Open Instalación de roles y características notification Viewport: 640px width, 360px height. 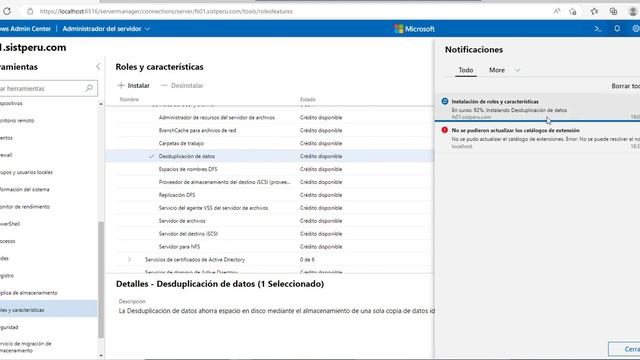click(537, 107)
